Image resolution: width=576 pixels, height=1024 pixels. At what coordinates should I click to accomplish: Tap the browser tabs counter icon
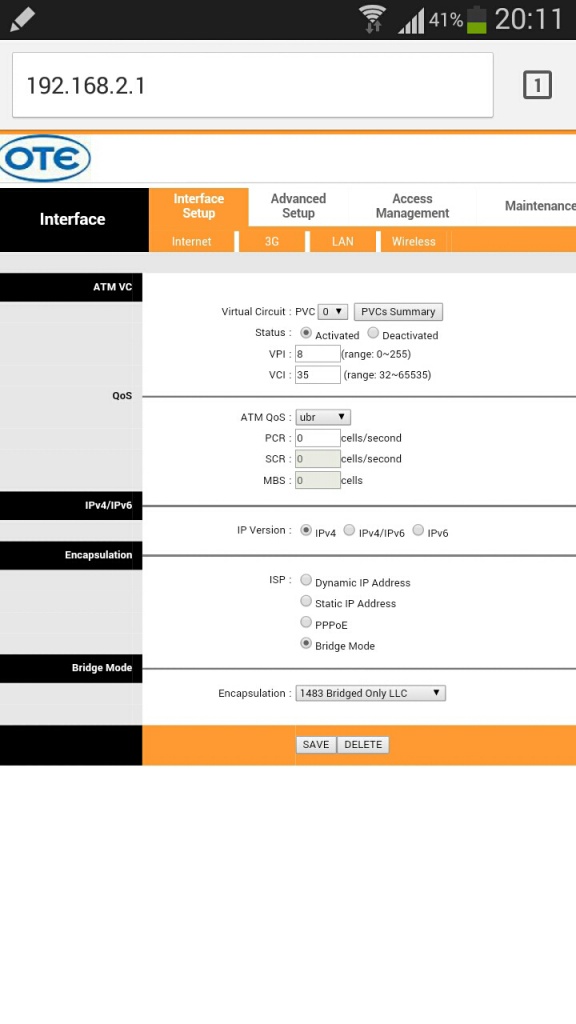click(537, 85)
